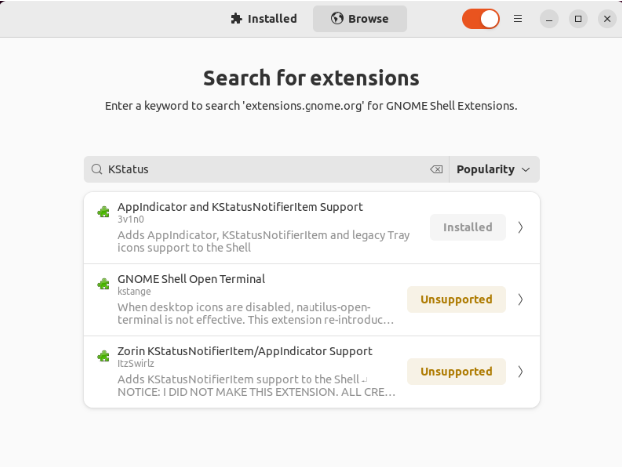
Task: Expand AppIndicator extension details chevron
Action: click(520, 228)
